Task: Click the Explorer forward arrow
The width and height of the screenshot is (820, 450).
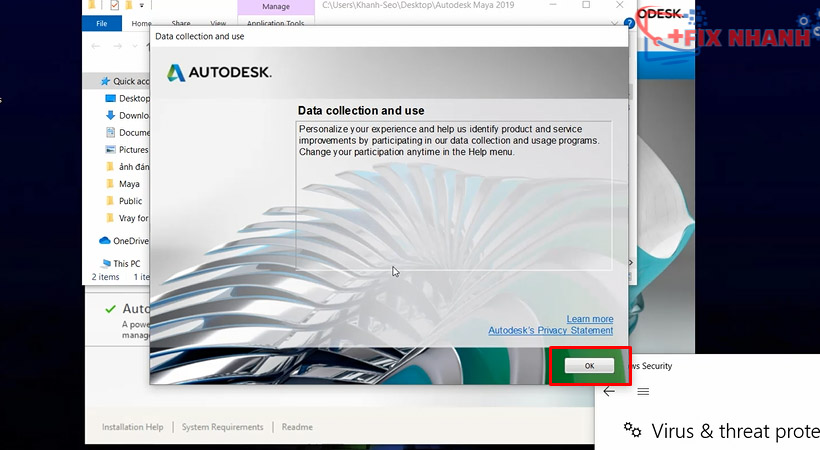Action: pos(118,47)
